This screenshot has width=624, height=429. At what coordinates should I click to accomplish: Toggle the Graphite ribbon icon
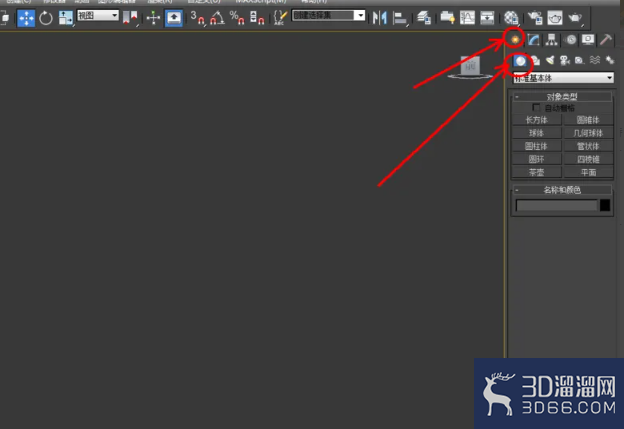[x=447, y=18]
